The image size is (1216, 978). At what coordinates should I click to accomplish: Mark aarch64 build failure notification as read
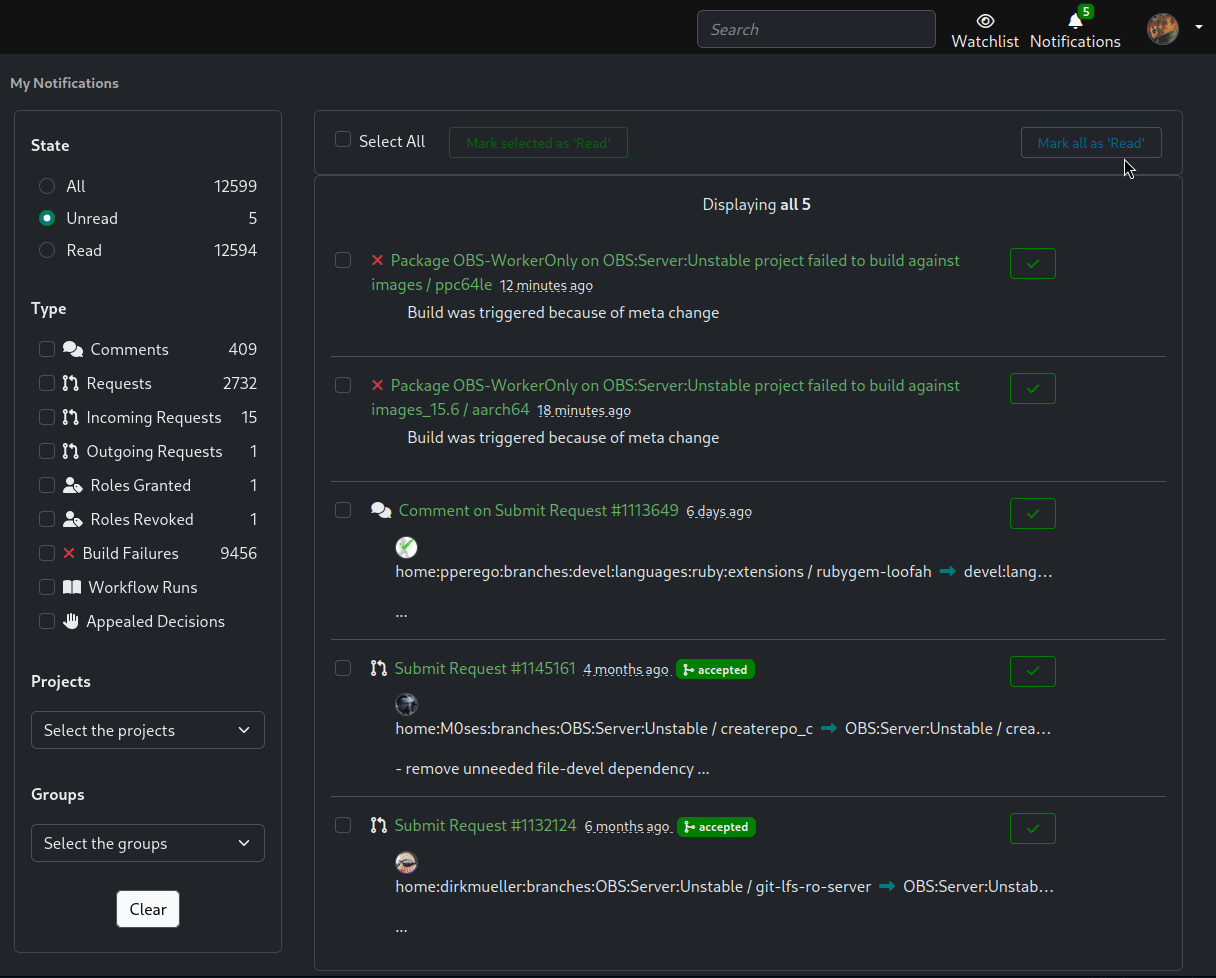[x=1033, y=388]
